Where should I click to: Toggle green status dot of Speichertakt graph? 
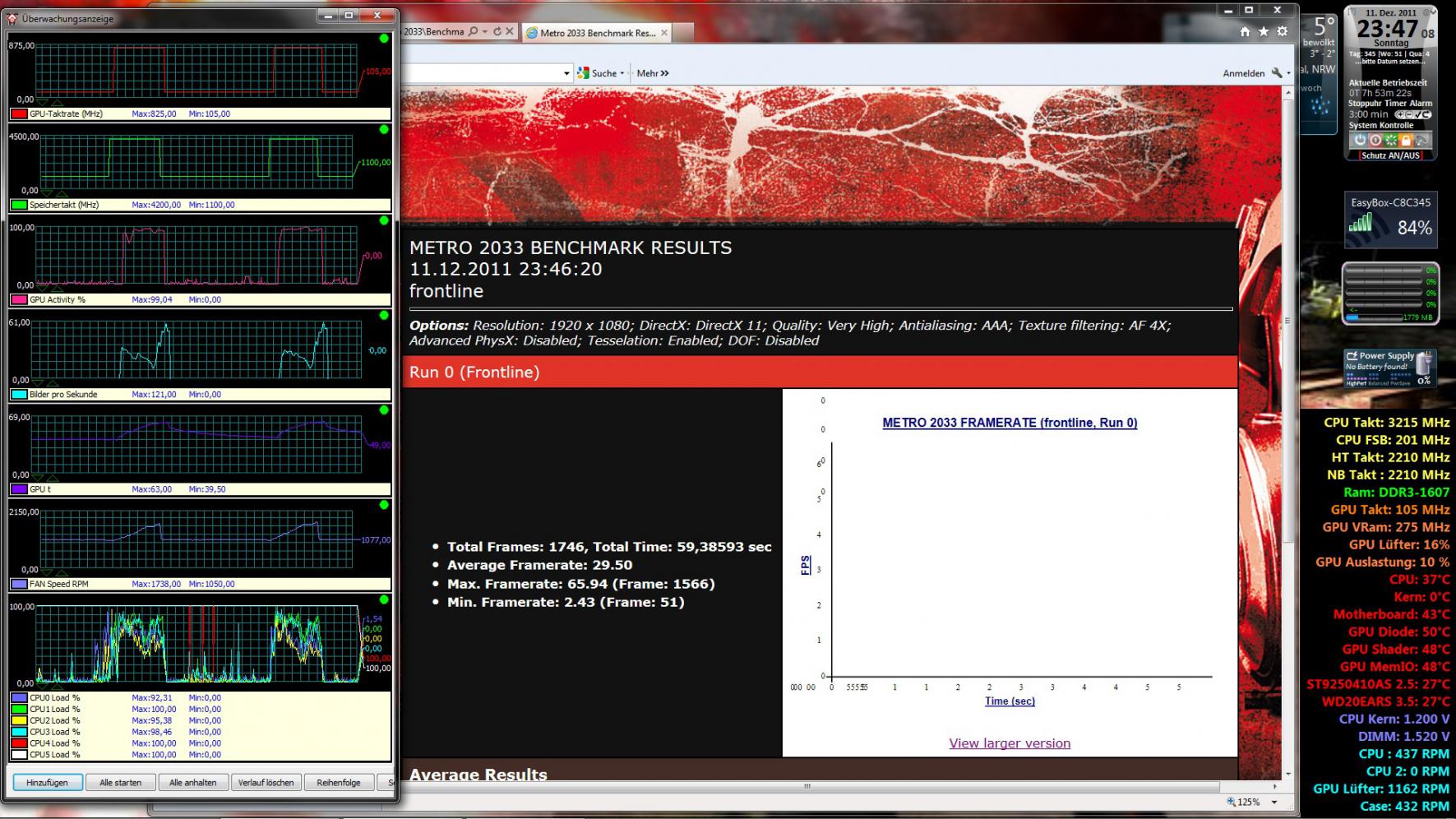[x=384, y=130]
